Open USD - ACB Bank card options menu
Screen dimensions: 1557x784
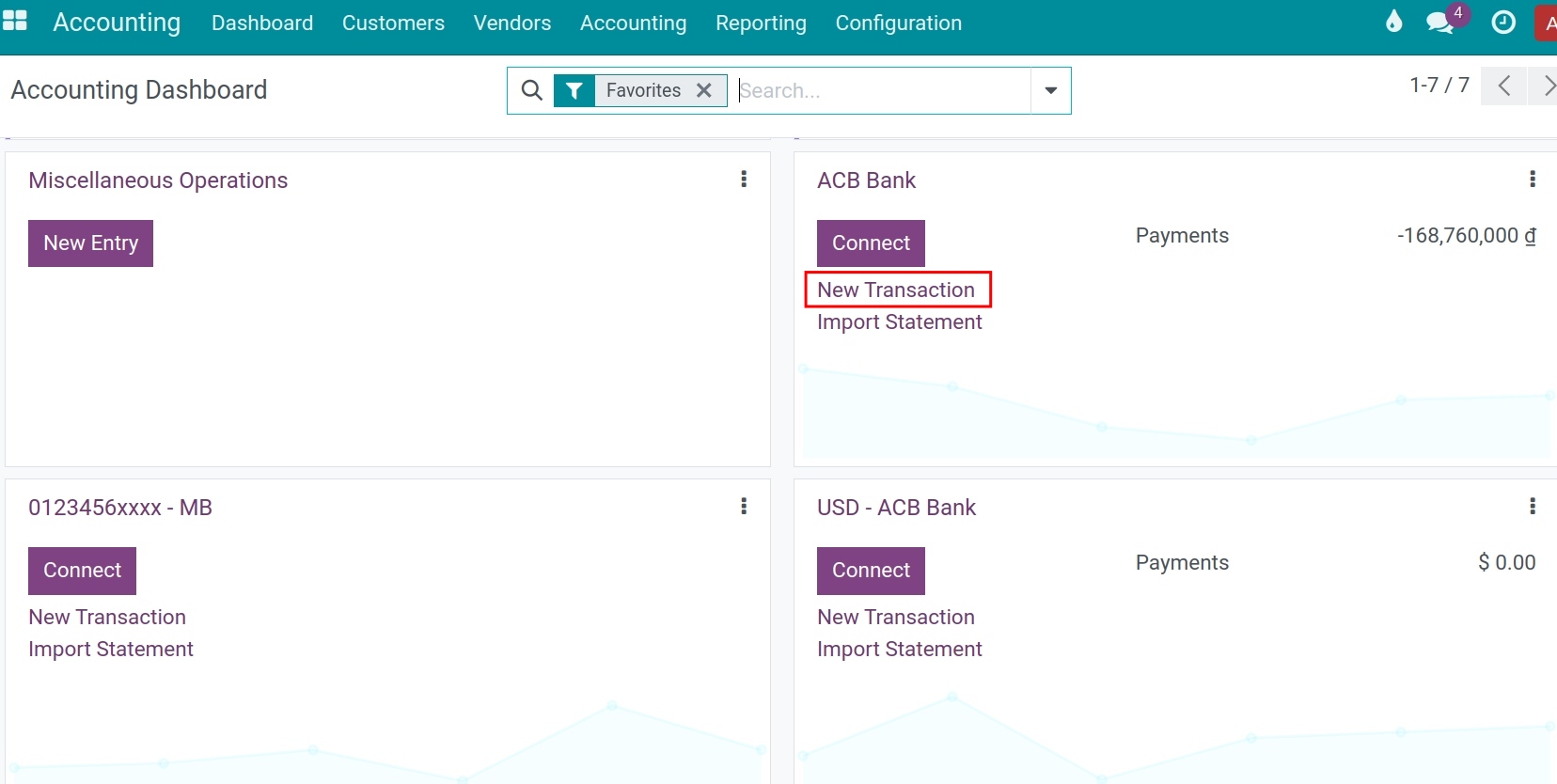(1533, 506)
